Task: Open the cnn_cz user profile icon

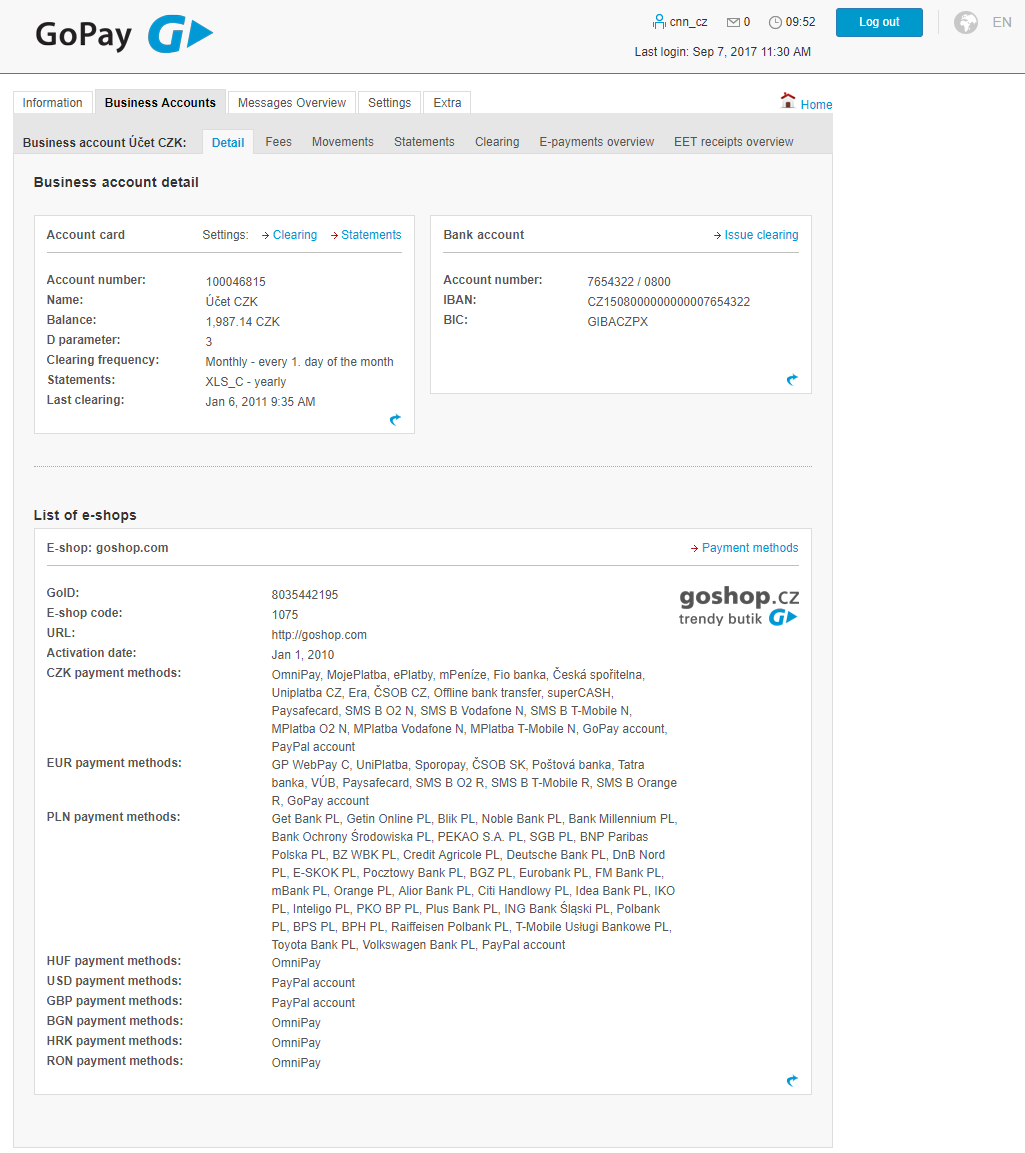Action: (659, 22)
